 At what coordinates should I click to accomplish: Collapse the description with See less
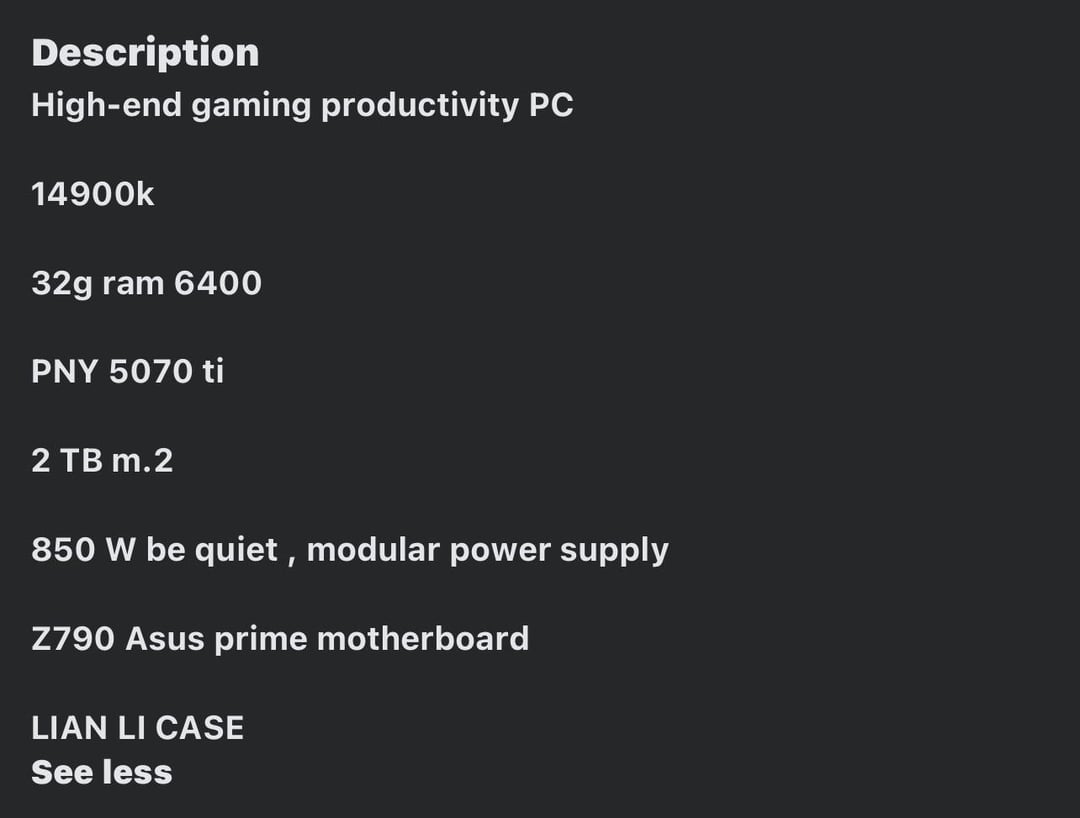[x=101, y=772]
